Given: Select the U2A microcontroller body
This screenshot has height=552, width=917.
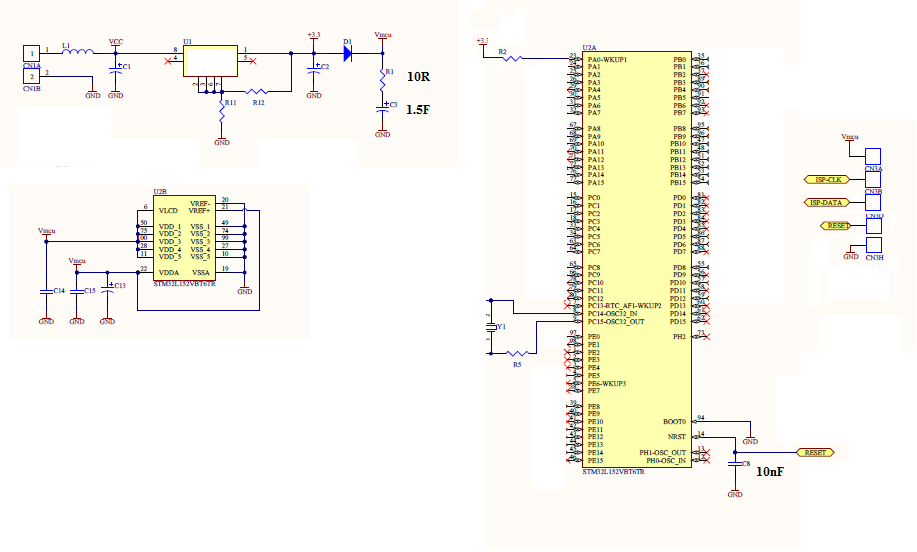Looking at the screenshot, I should click(x=637, y=259).
